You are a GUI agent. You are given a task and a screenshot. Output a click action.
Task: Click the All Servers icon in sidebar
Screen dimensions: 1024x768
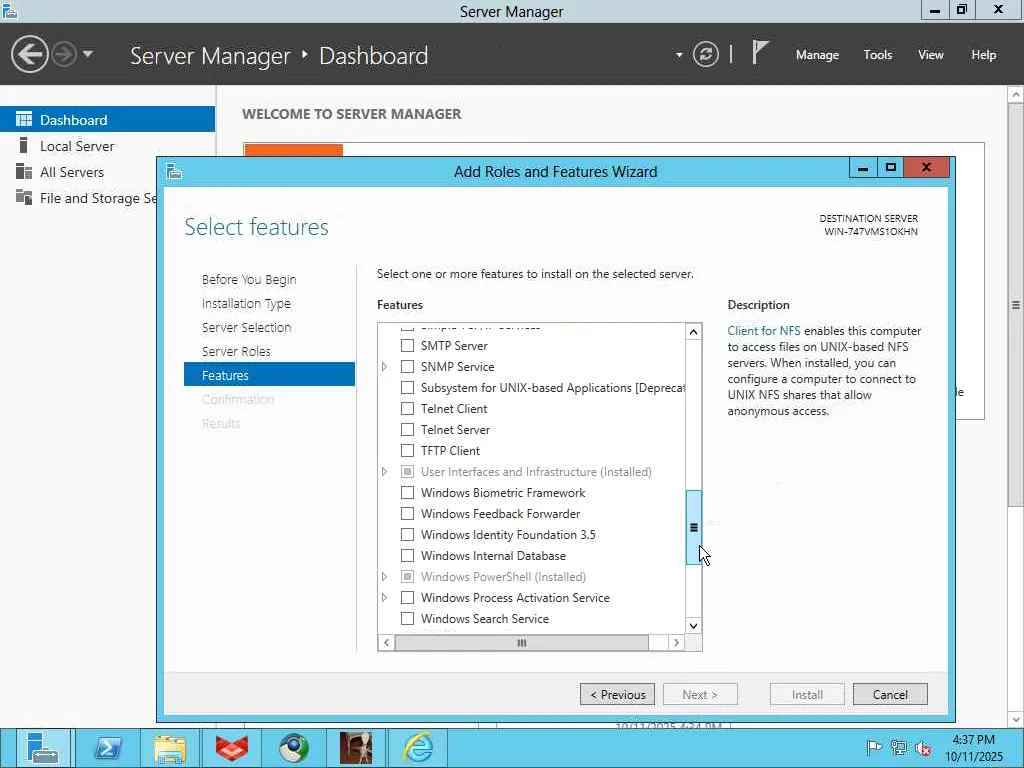[24, 171]
